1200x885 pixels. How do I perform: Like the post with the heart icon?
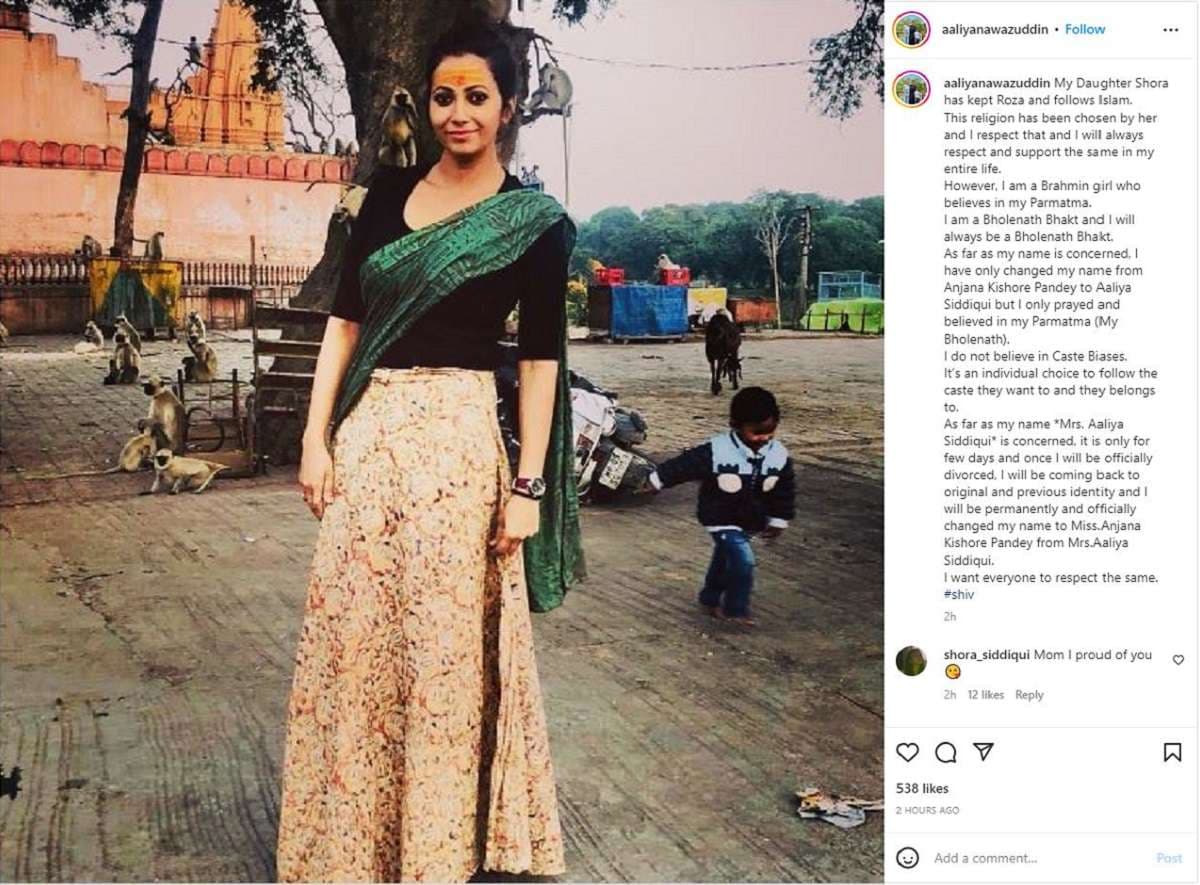907,752
